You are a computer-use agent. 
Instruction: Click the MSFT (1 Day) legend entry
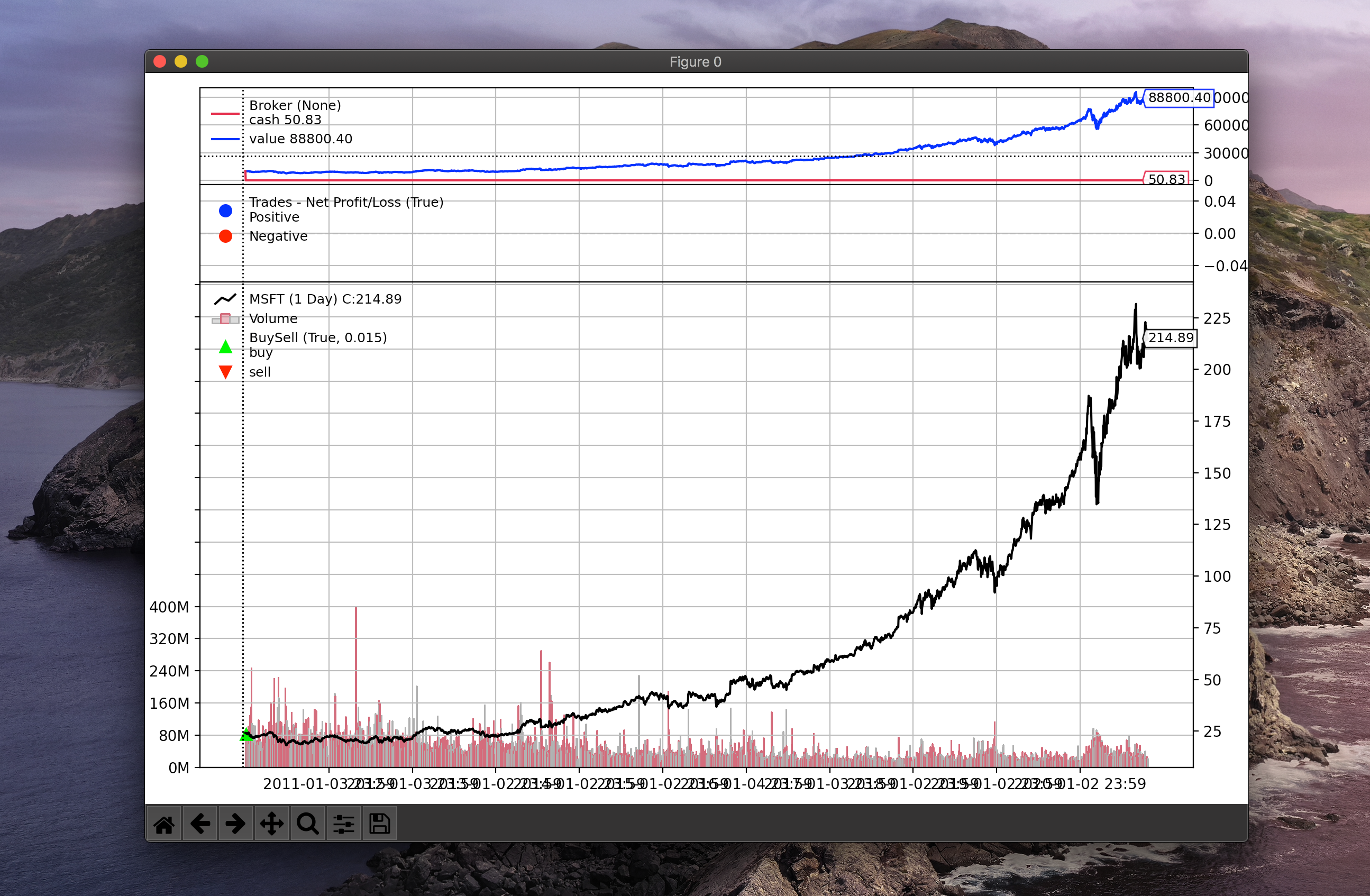(325, 299)
